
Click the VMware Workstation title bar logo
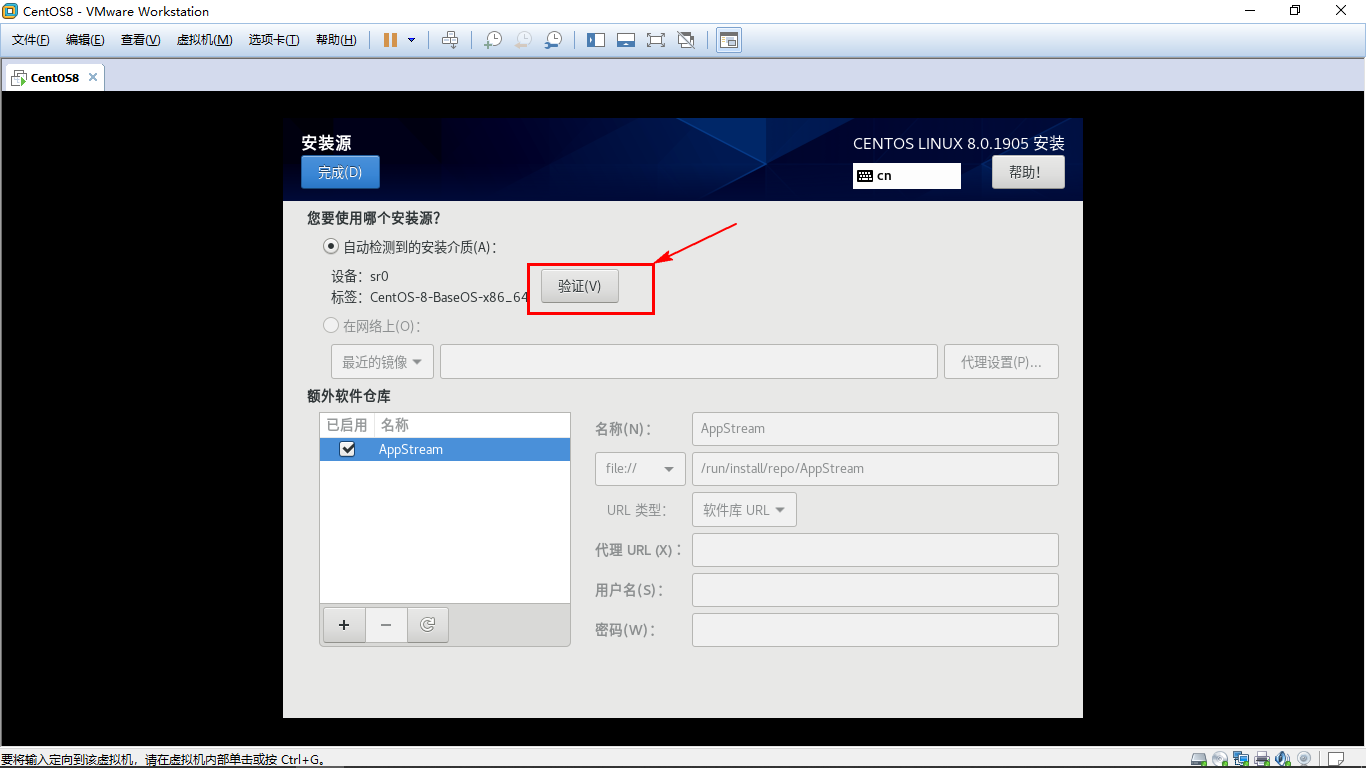pos(10,11)
